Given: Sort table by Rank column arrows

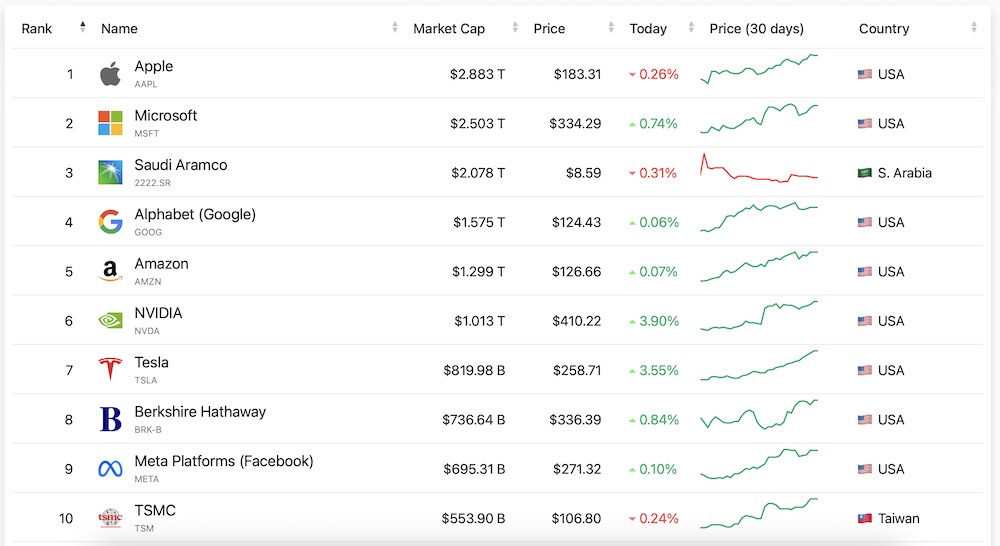Looking at the screenshot, I should pos(82,27).
